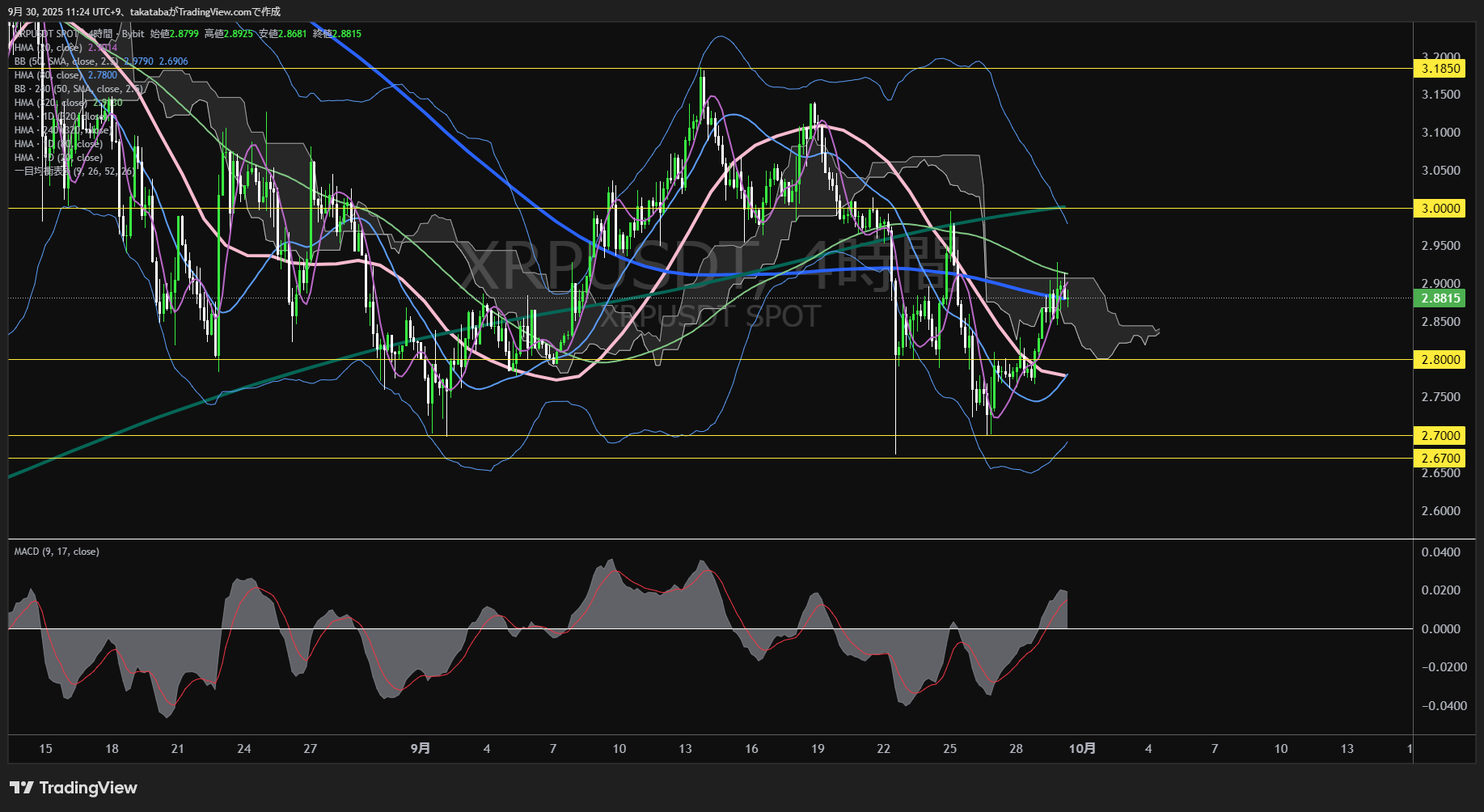Click the 0.0000 MACD axis value
This screenshot has width=1484, height=812.
tap(1441, 629)
